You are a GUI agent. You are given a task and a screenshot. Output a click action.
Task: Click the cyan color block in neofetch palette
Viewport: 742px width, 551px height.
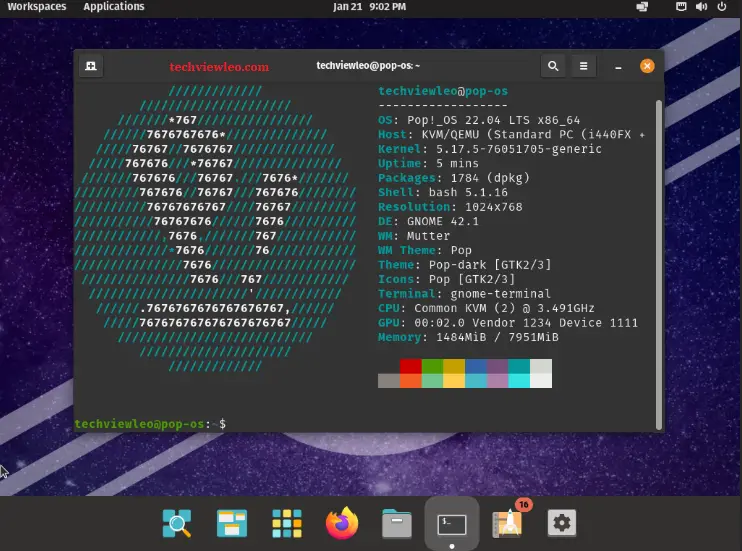519,366
